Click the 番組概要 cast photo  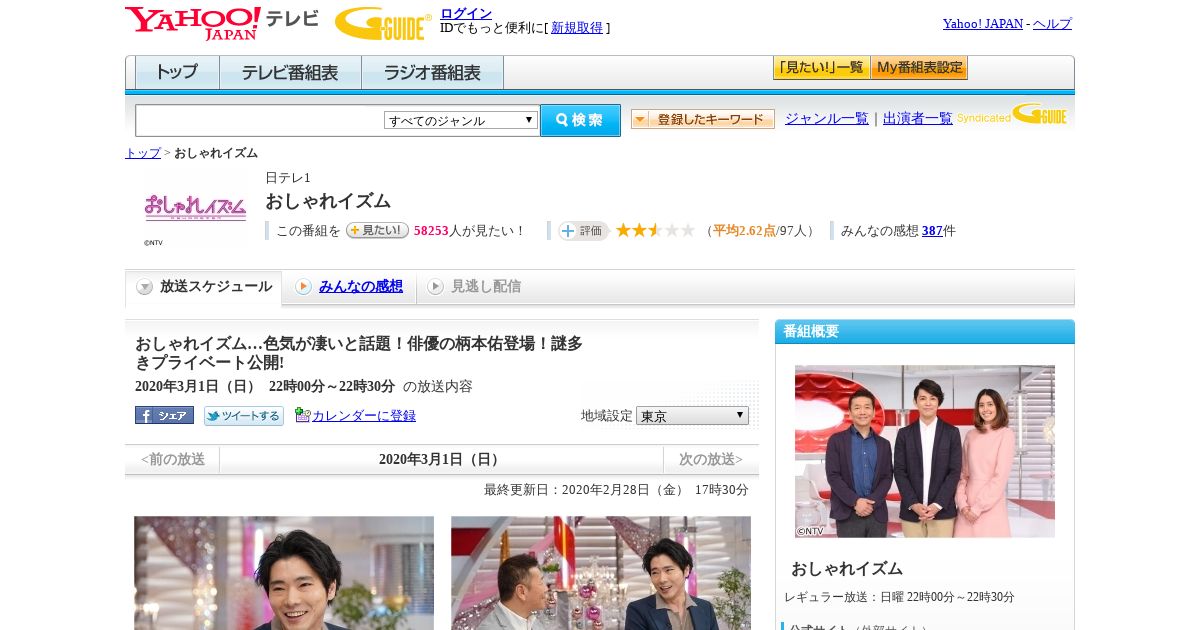pyautogui.click(x=925, y=451)
